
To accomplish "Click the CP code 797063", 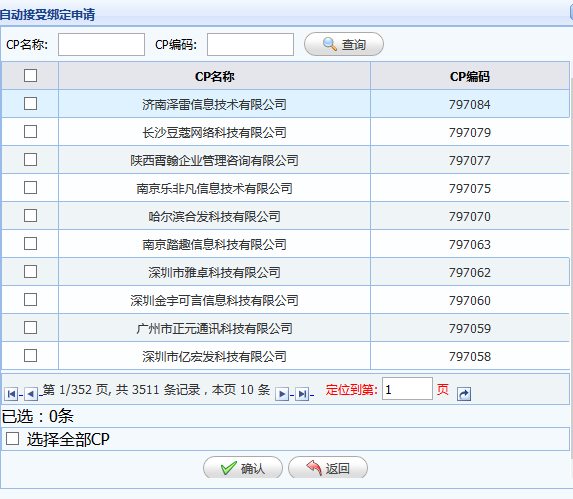I will click(470, 244).
